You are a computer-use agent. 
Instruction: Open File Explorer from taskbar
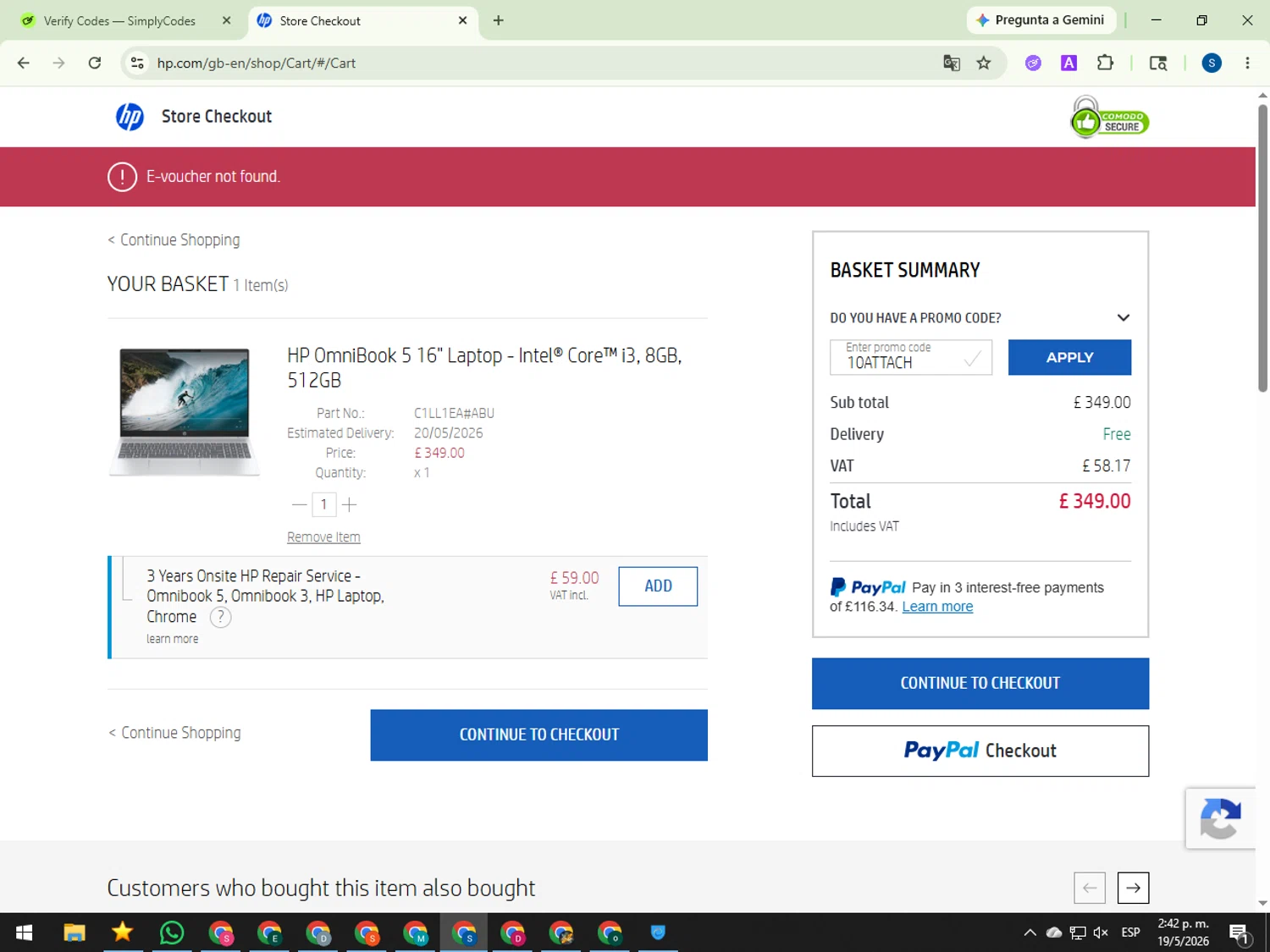click(75, 933)
